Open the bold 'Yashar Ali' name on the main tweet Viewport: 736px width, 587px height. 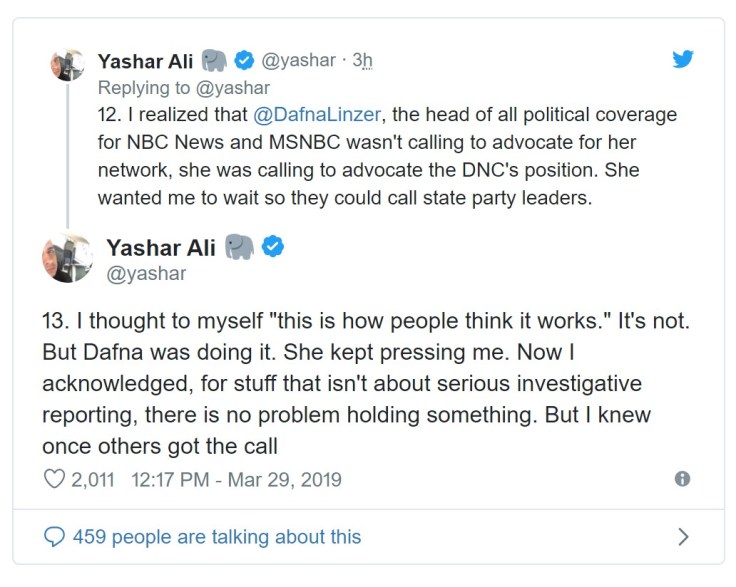[x=162, y=247]
